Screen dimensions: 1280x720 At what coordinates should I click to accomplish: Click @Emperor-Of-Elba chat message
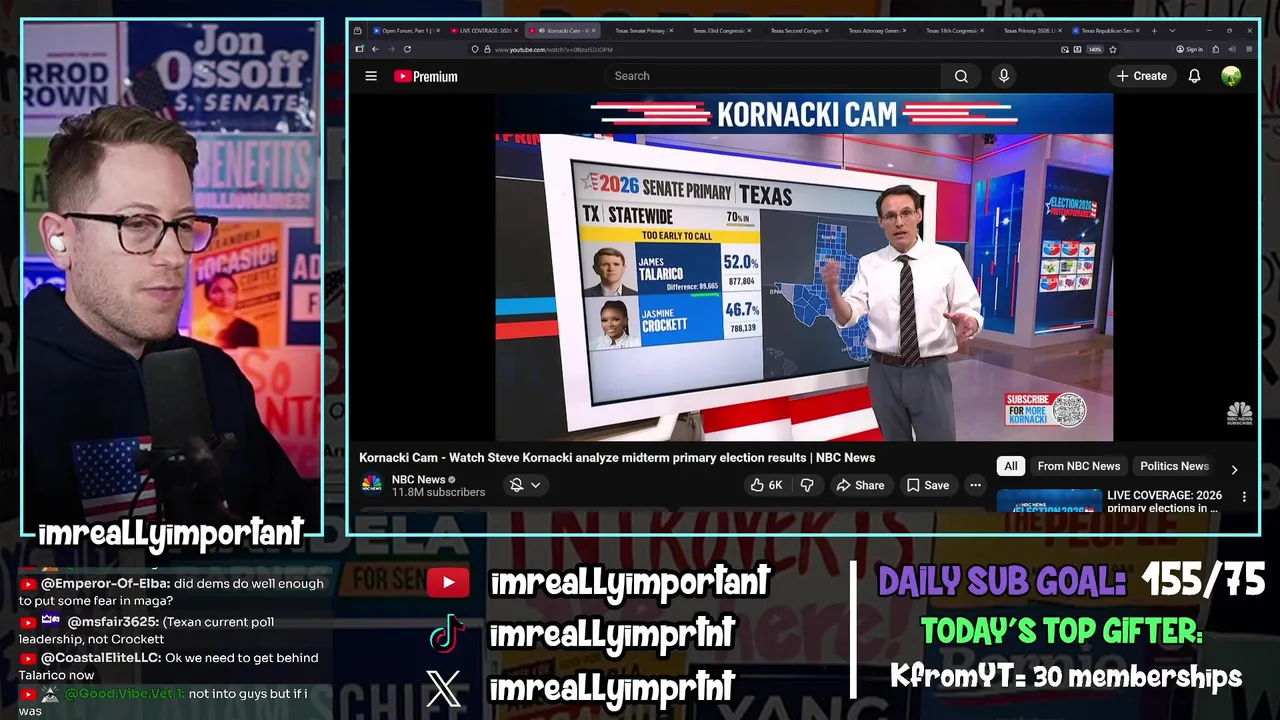172,592
